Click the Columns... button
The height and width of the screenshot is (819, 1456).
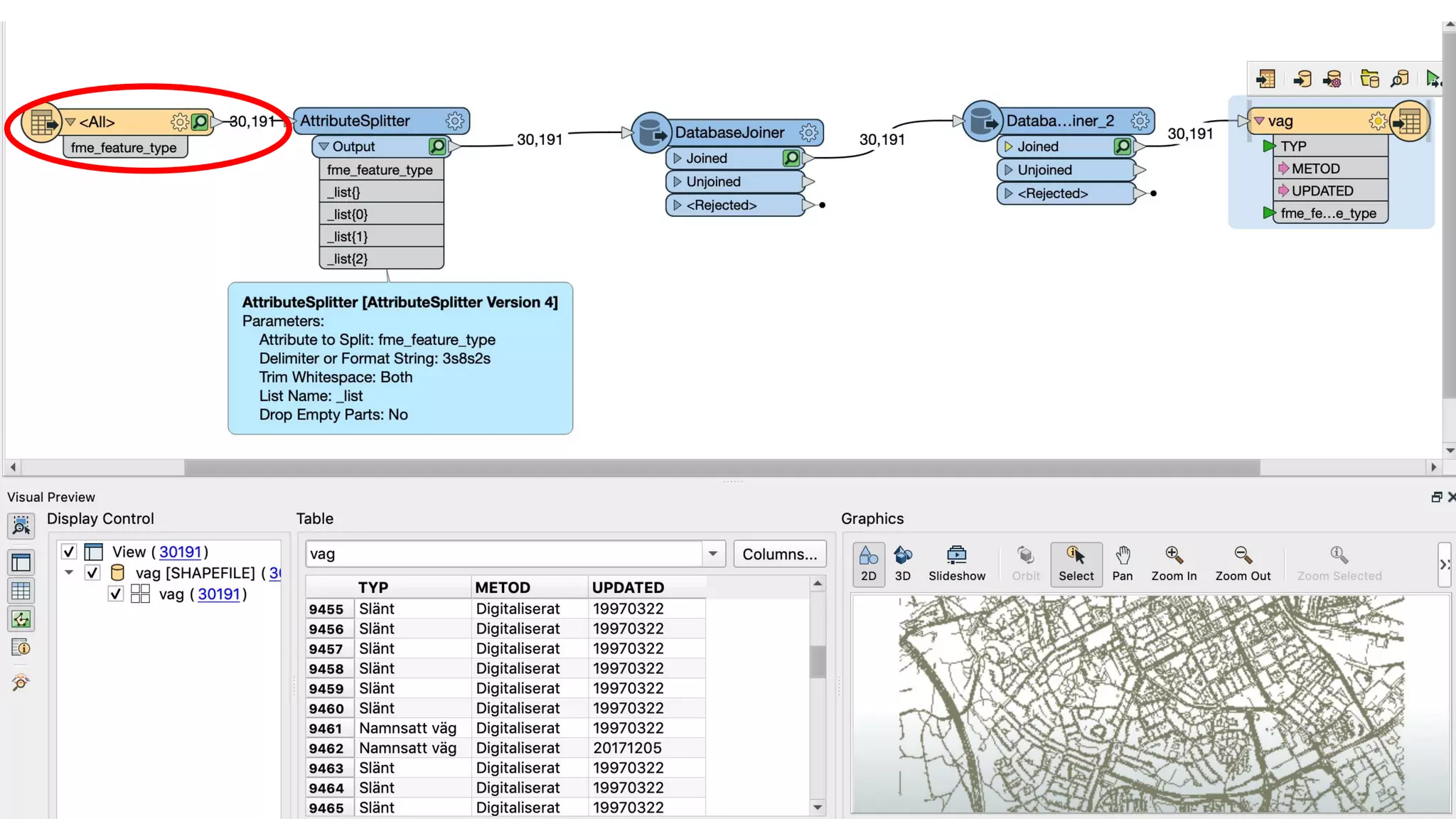coord(779,554)
